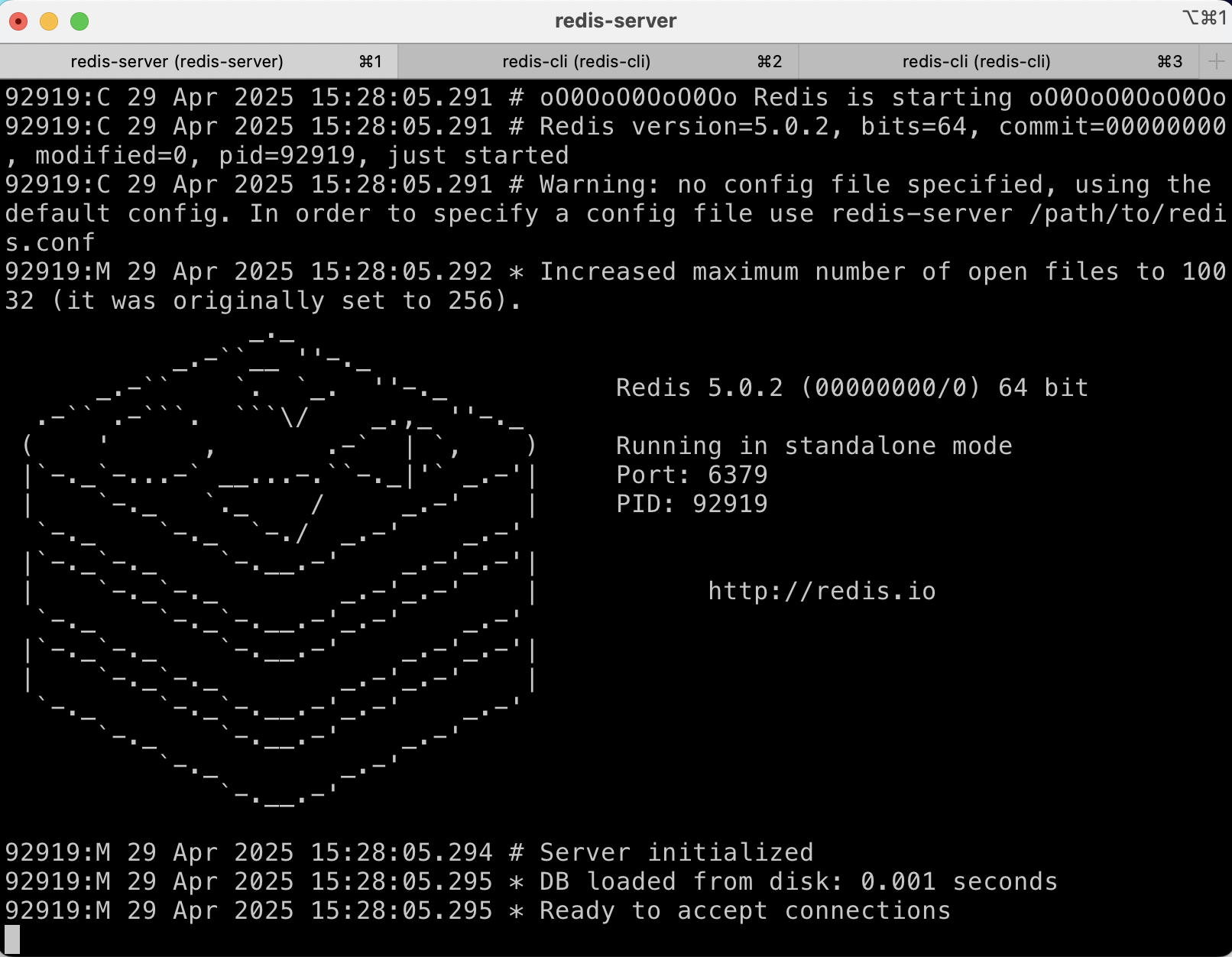Click '32 (it was originally set to 256).' line
Viewport: 1232px width, 957px height.
pos(264,300)
